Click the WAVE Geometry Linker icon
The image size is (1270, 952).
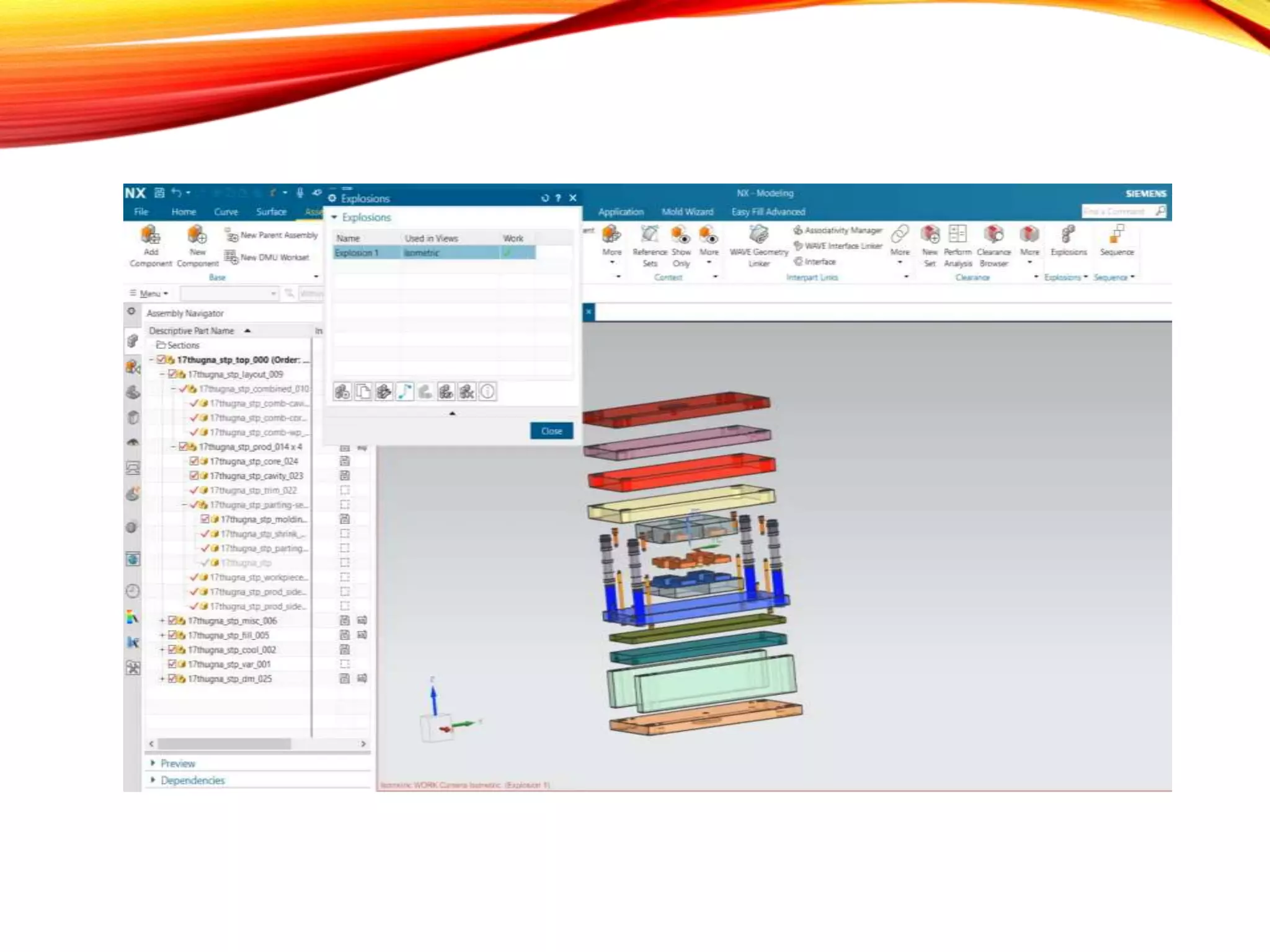758,235
